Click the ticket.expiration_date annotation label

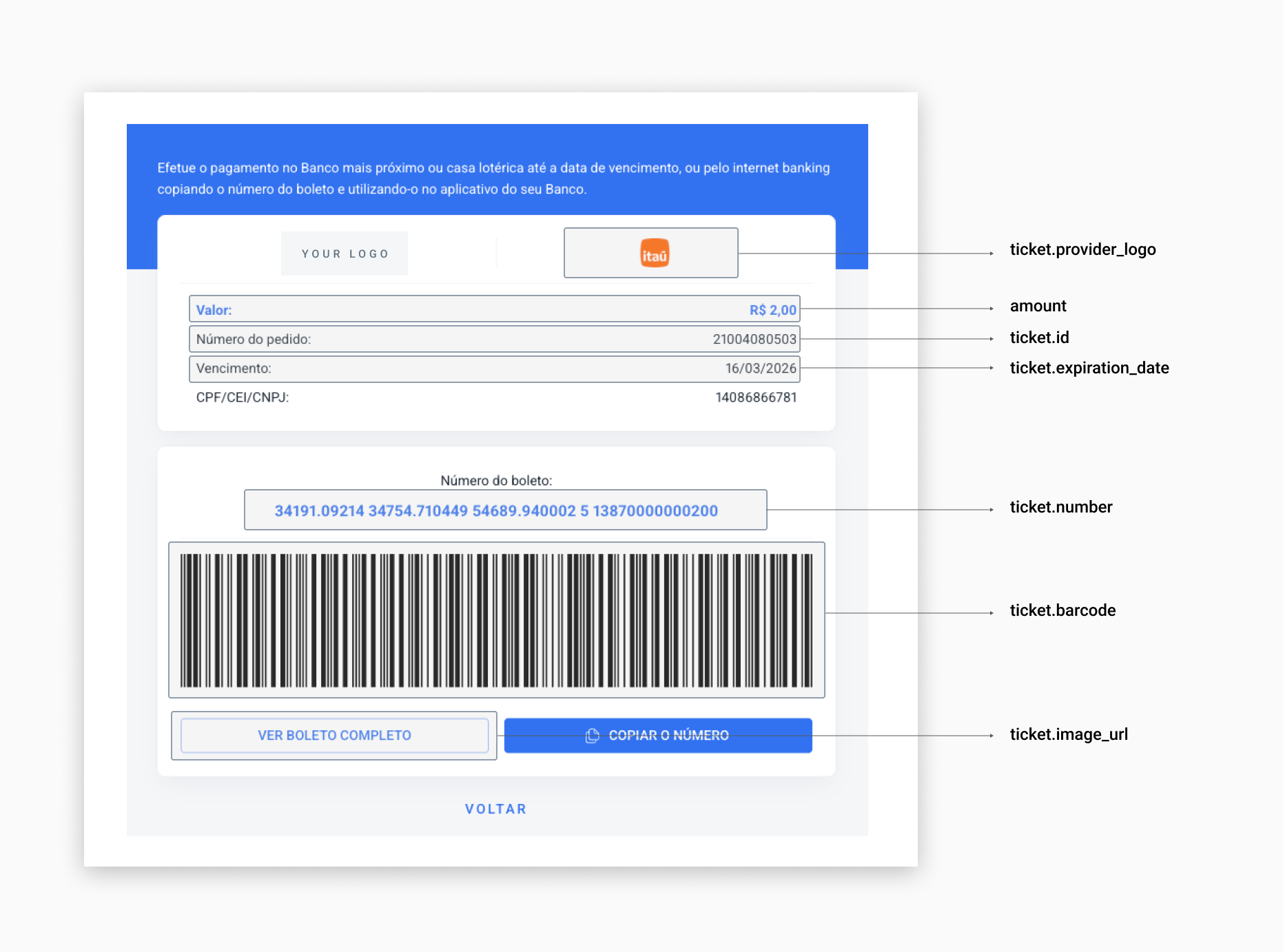[1089, 368]
